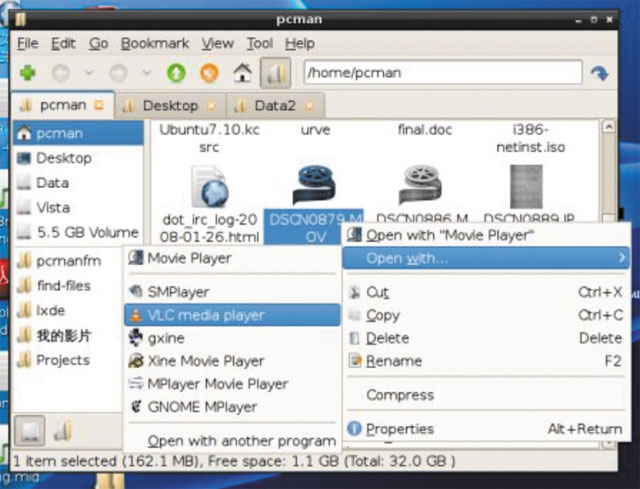Choose Movie Player in submenu
Image resolution: width=640 pixels, height=489 pixels.
point(232,258)
